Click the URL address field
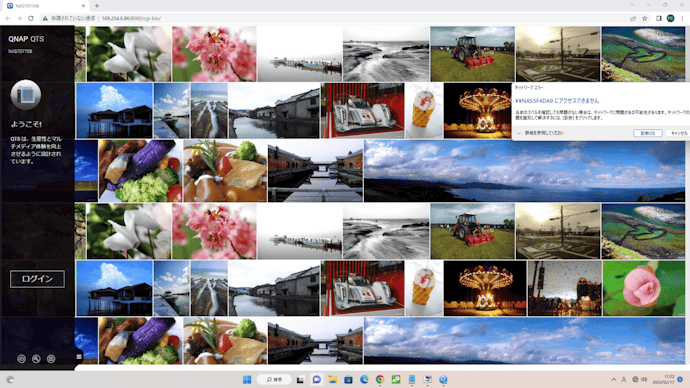Viewport: 690px width, 388px height. point(334,18)
